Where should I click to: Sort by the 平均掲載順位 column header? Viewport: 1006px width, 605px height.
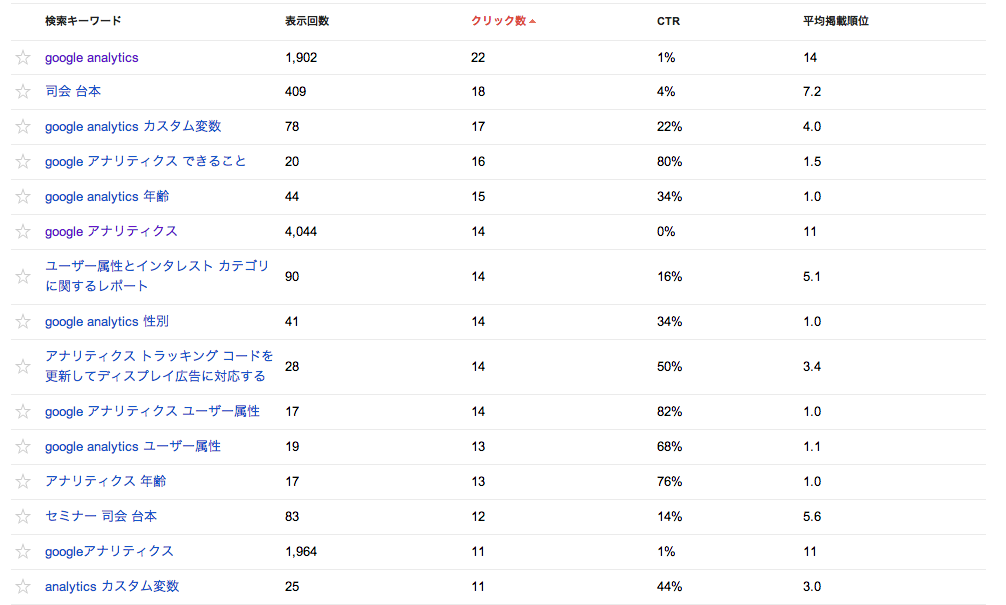click(836, 21)
